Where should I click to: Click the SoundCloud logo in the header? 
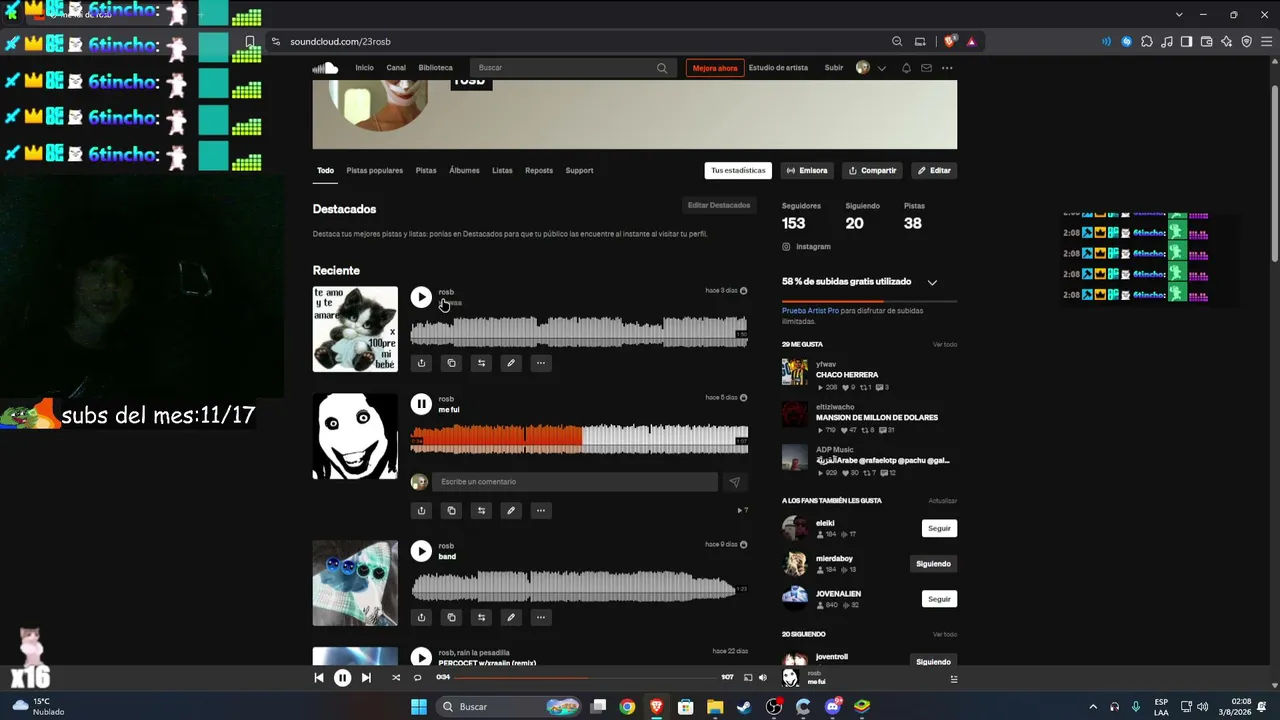(x=325, y=68)
